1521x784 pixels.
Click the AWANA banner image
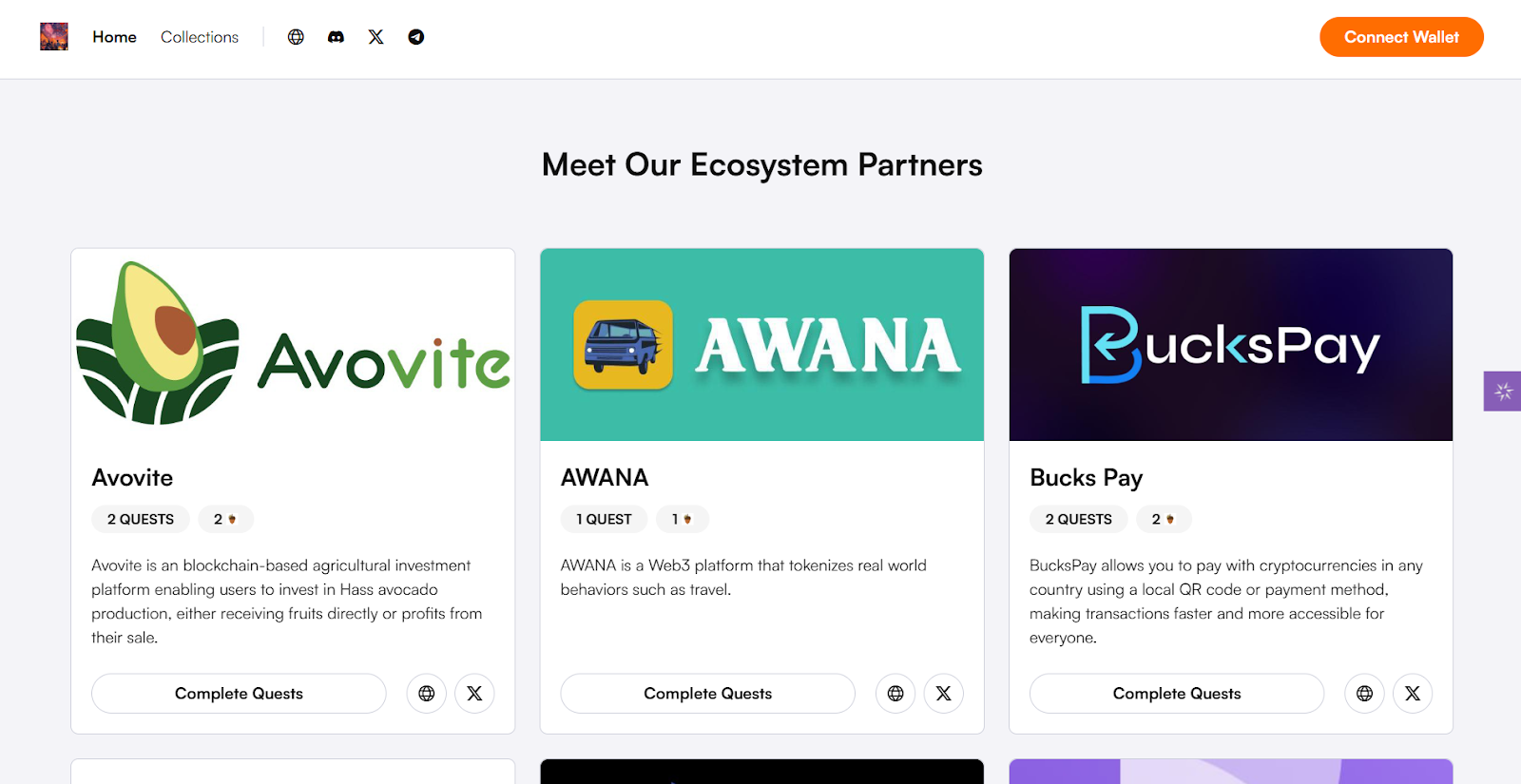[x=762, y=345]
